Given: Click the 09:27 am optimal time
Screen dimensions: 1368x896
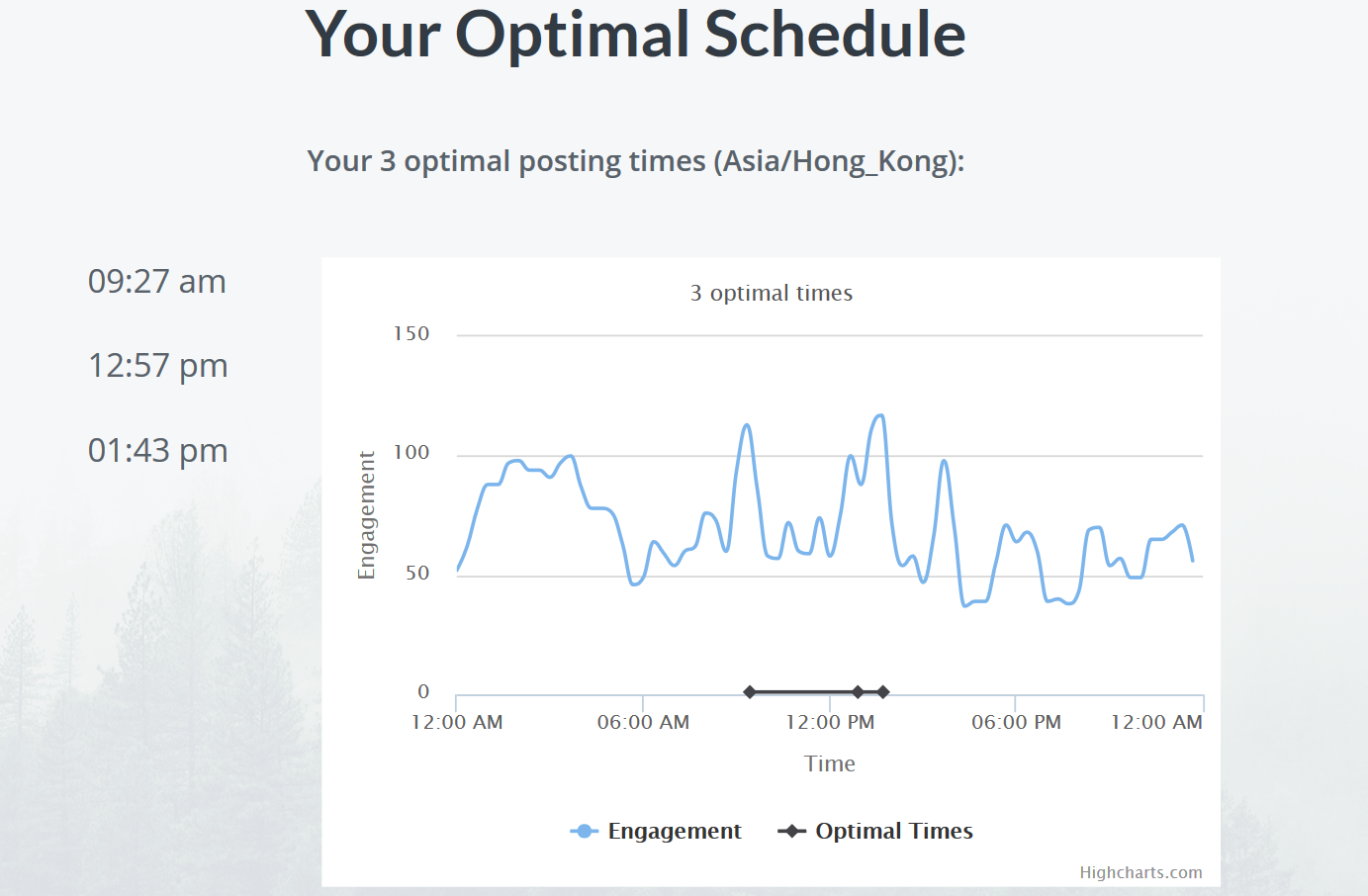Looking at the screenshot, I should pos(157,282).
